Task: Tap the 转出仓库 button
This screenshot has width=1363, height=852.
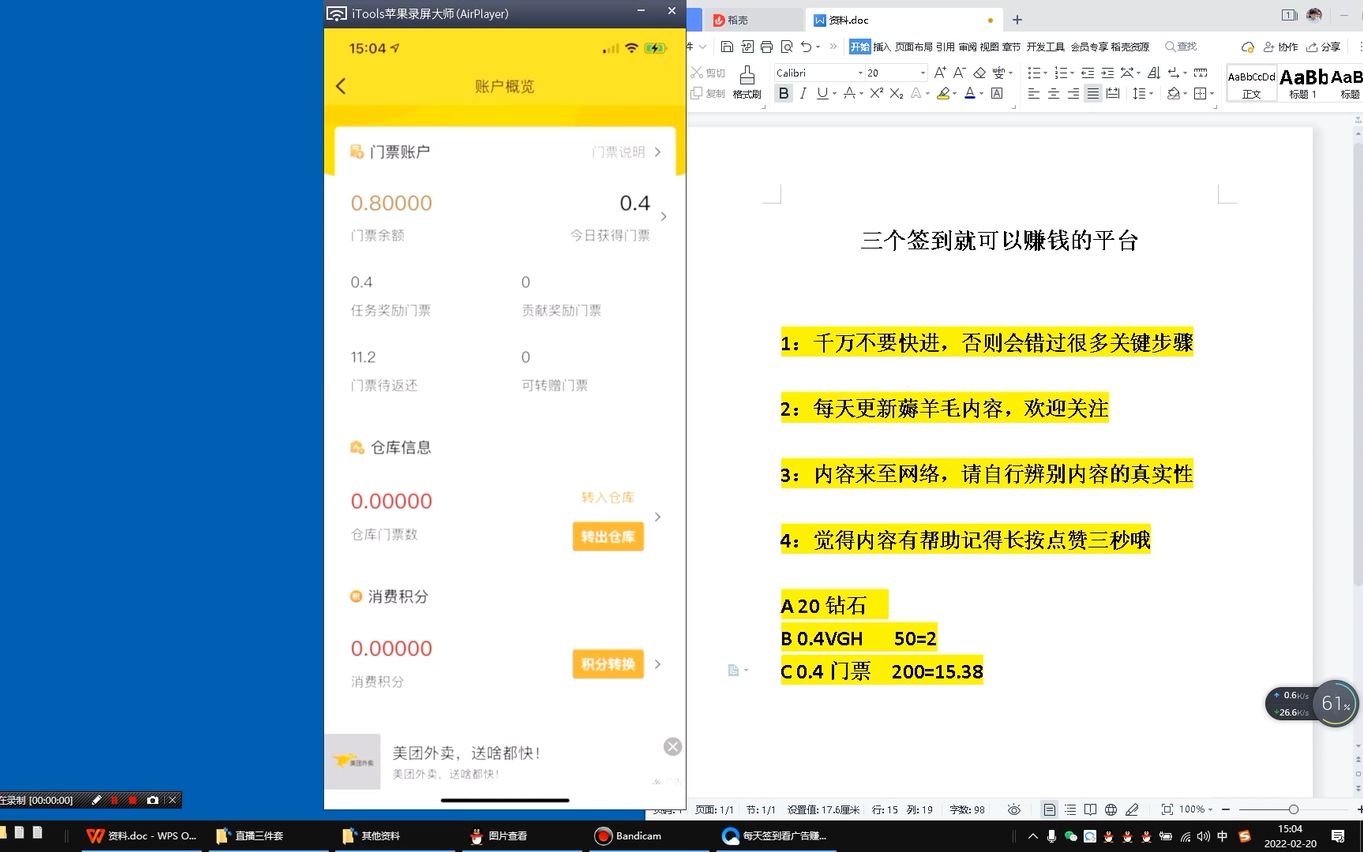Action: (608, 537)
